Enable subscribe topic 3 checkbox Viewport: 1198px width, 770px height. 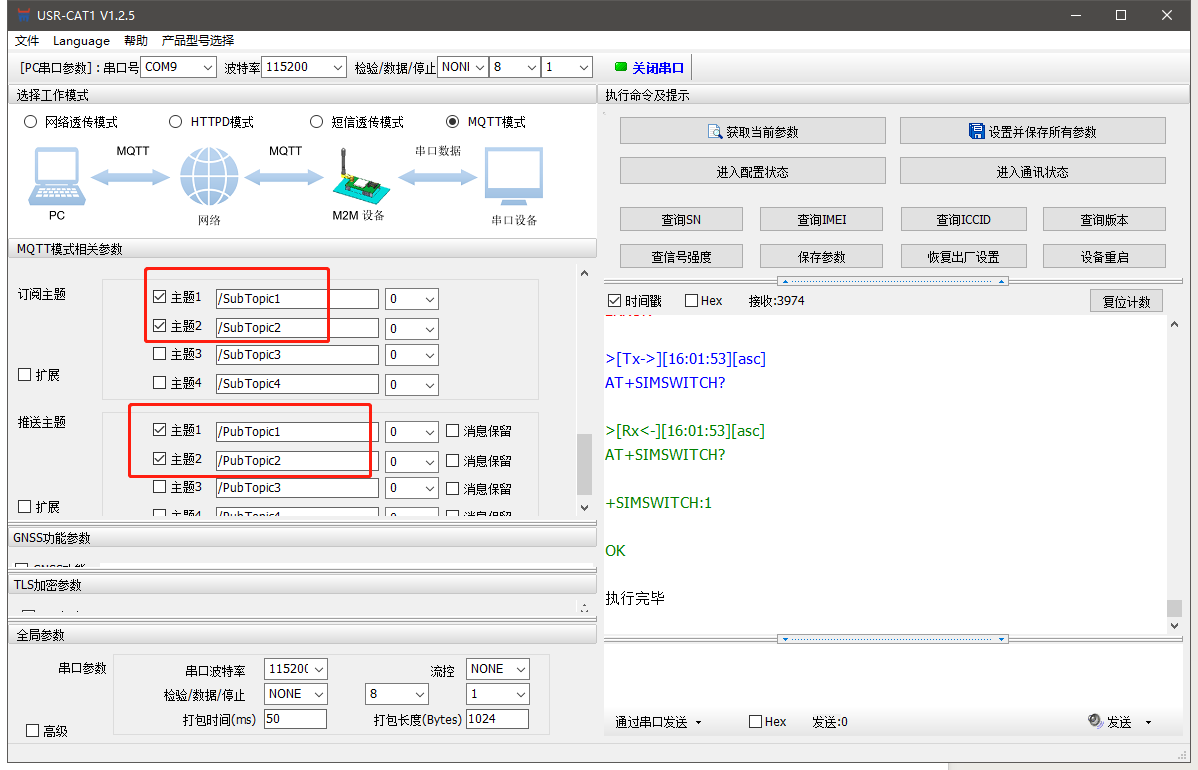tap(160, 354)
